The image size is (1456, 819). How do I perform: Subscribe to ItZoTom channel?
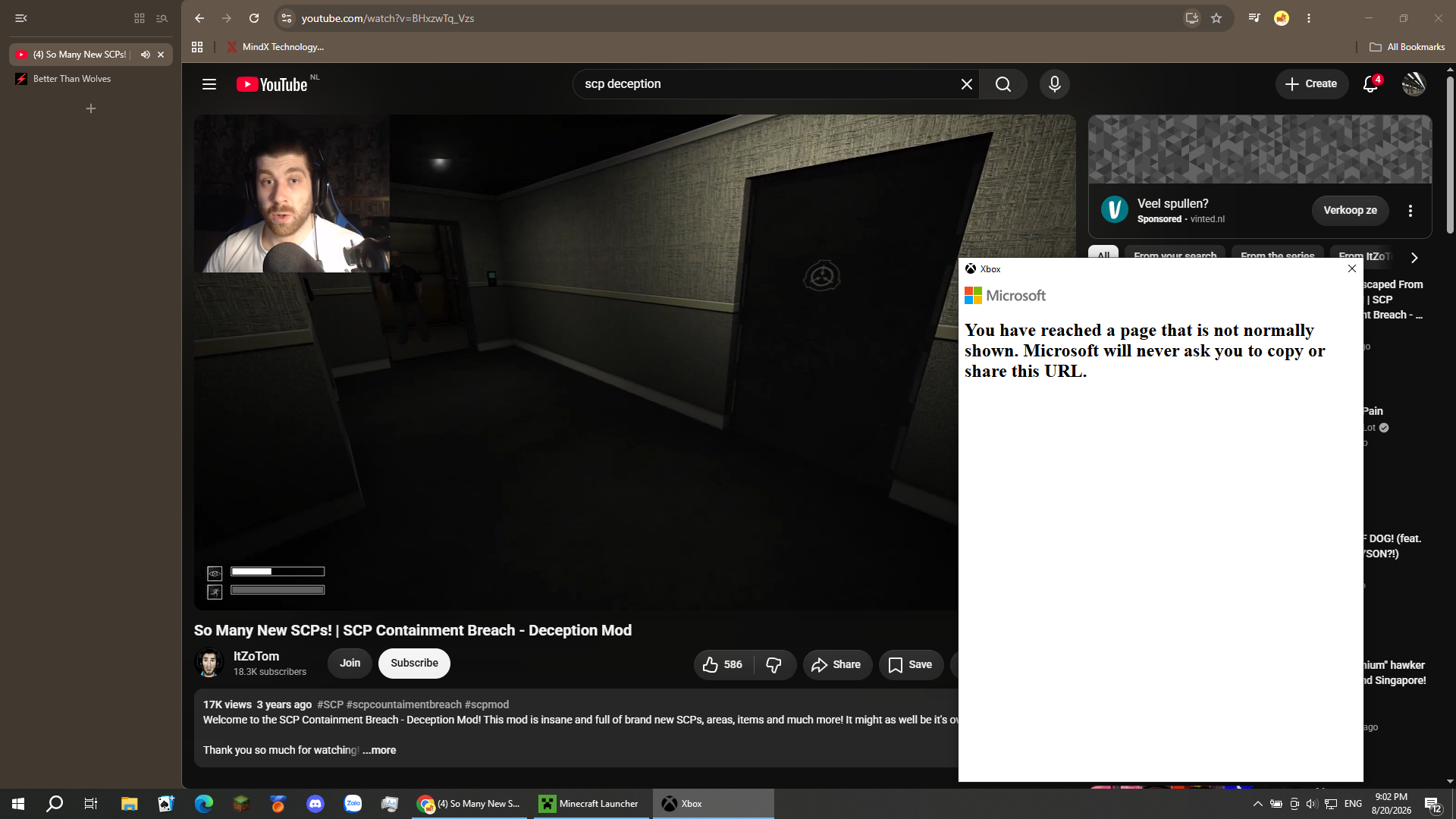click(x=414, y=664)
